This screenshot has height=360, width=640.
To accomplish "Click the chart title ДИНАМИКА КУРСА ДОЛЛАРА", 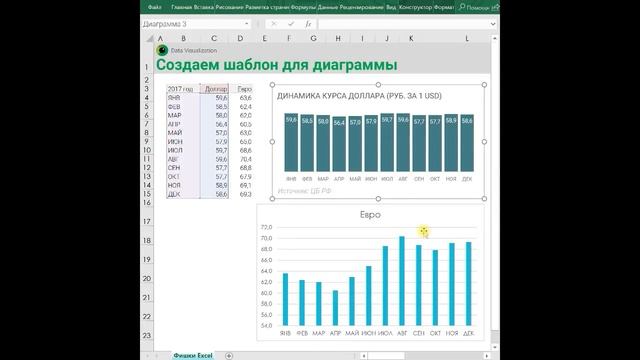I will click(x=359, y=96).
